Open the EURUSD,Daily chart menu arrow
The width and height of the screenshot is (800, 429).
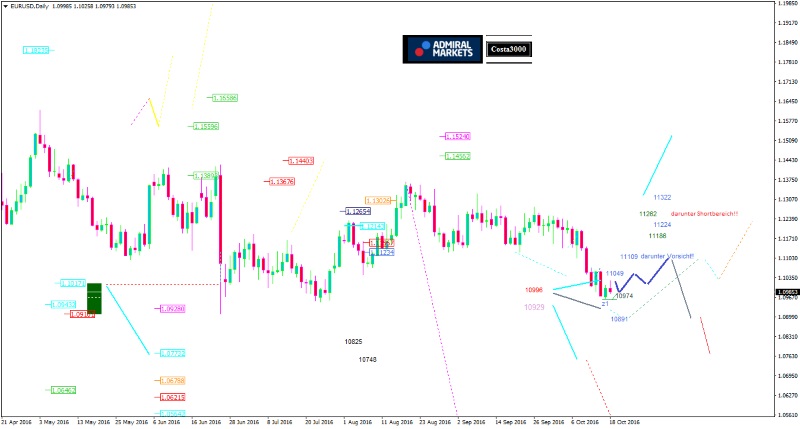tap(5, 6)
